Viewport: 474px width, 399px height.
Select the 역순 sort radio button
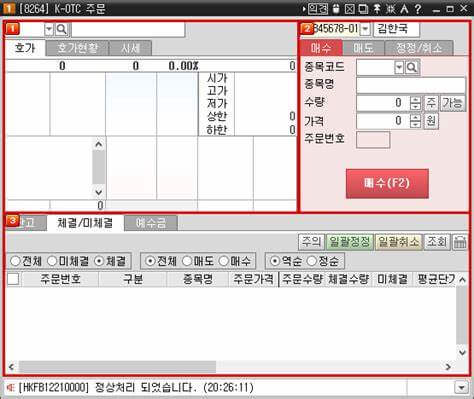(274, 261)
